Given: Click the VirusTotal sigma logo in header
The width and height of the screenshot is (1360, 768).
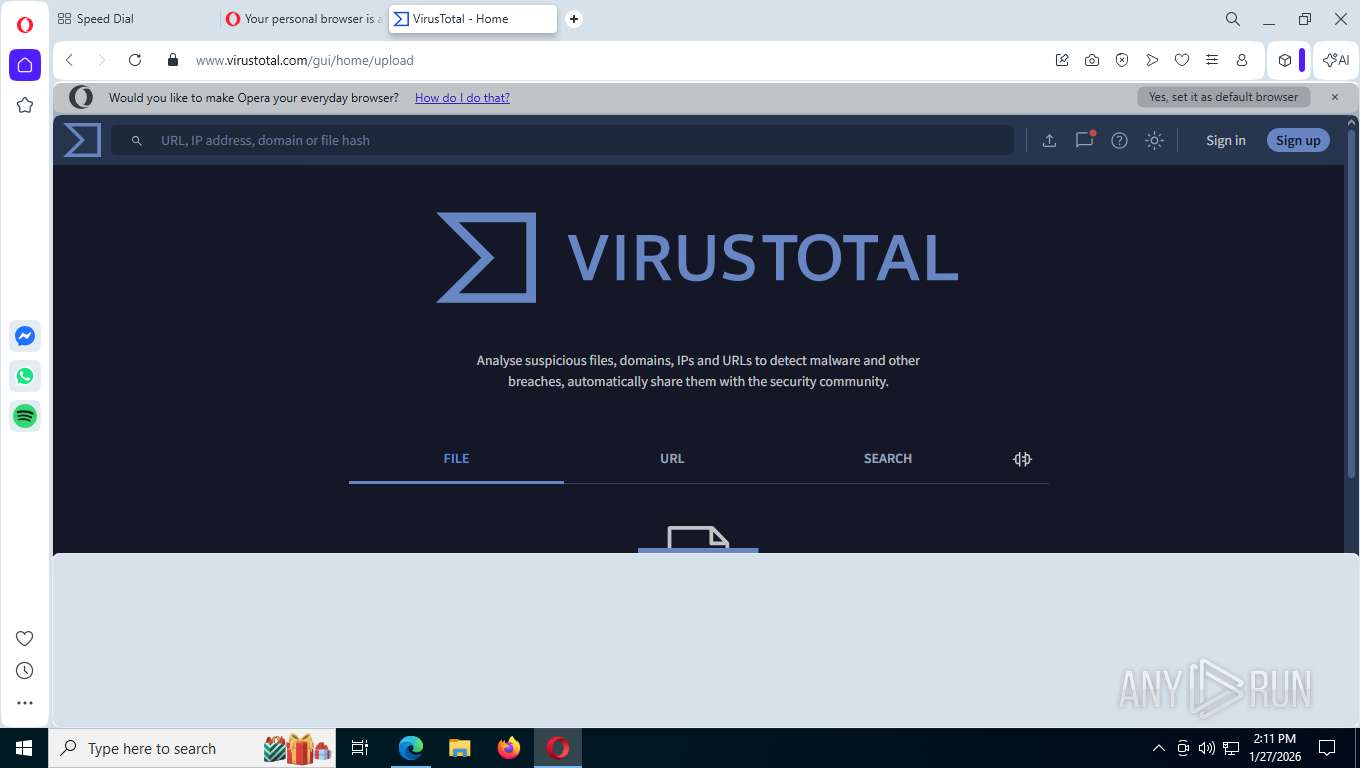Looking at the screenshot, I should tap(82, 140).
